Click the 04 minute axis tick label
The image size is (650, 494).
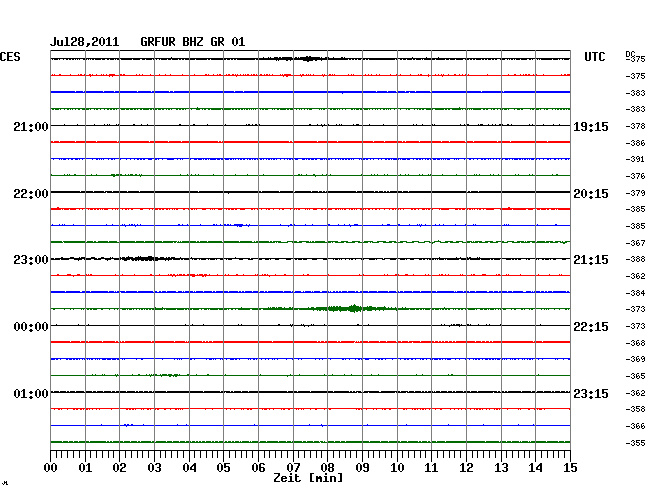tap(189, 468)
